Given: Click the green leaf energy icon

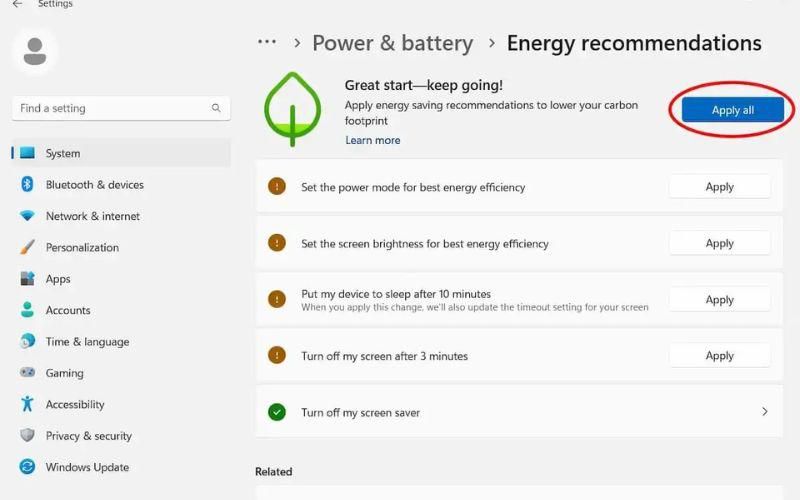Looking at the screenshot, I should (292, 109).
